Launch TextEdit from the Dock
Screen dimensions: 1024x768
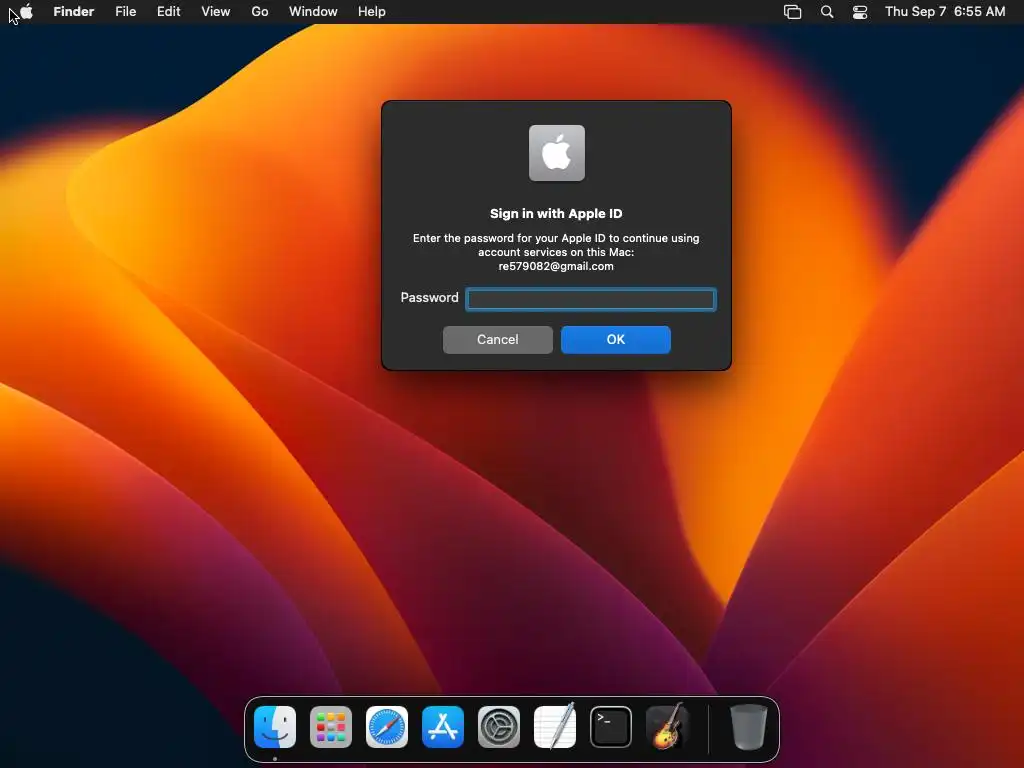click(555, 727)
